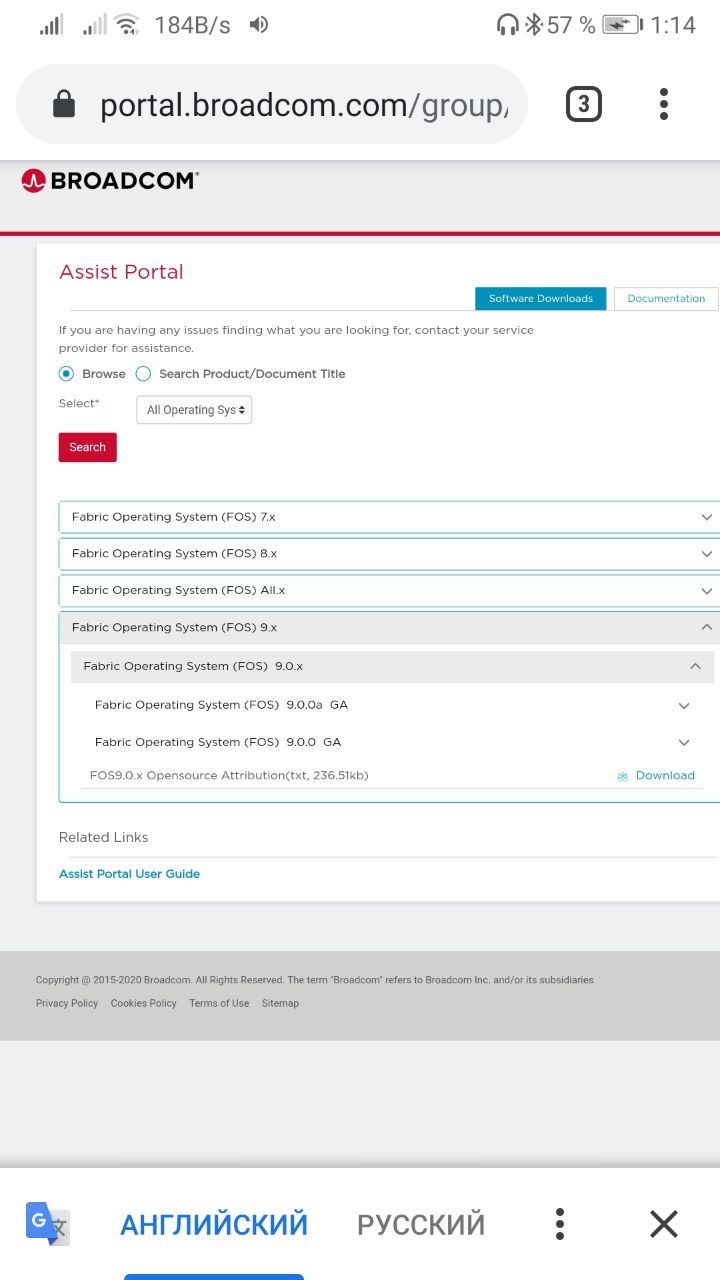The width and height of the screenshot is (720, 1280).
Task: Expand Fabric Operating System (FOS) 8.x
Action: pyautogui.click(x=389, y=554)
